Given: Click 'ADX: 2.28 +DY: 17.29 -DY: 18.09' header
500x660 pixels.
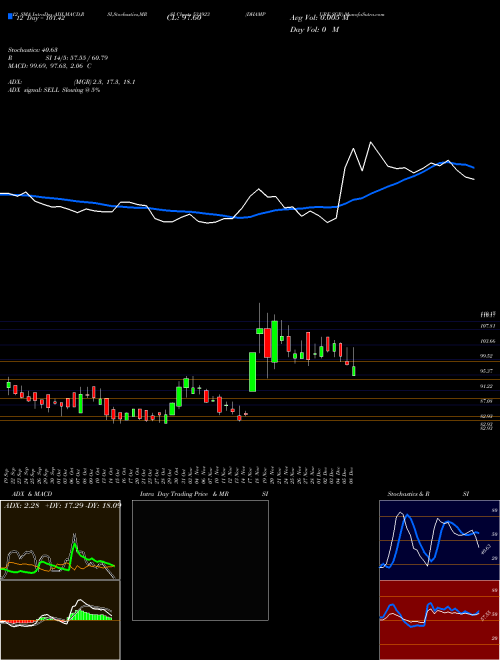Looking at the screenshot, I should (62, 505).
